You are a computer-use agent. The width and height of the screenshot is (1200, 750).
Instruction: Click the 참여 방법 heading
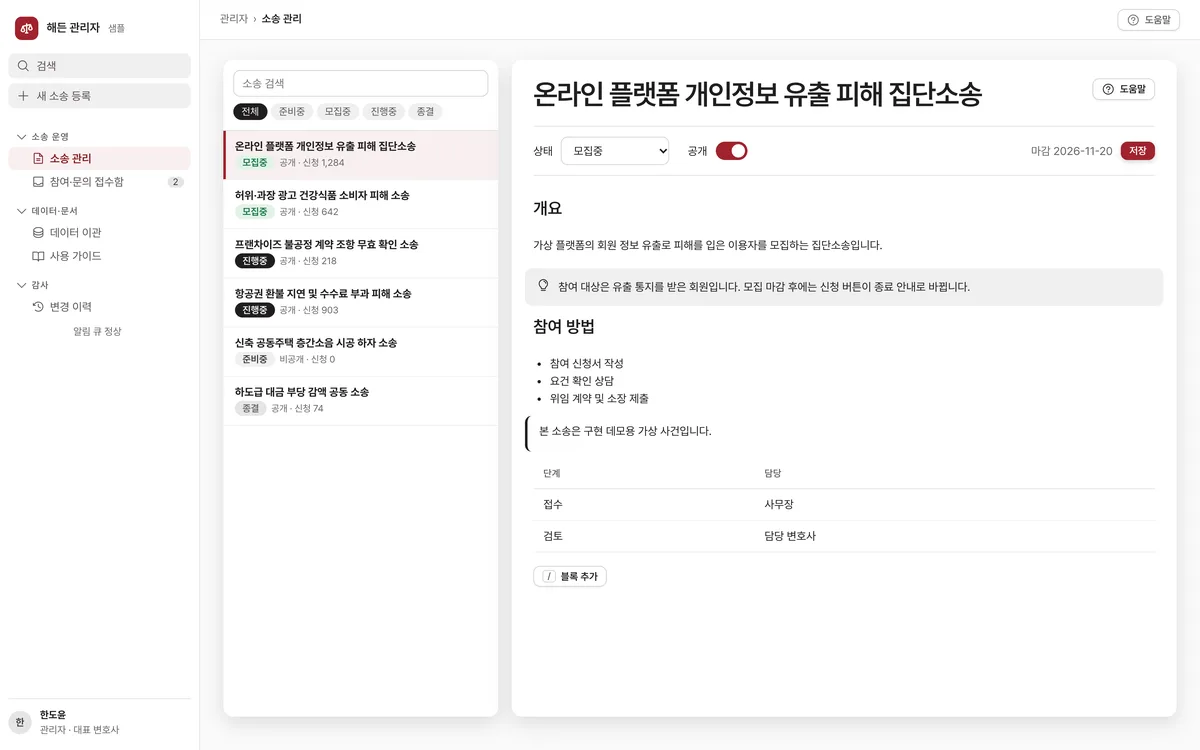point(564,326)
